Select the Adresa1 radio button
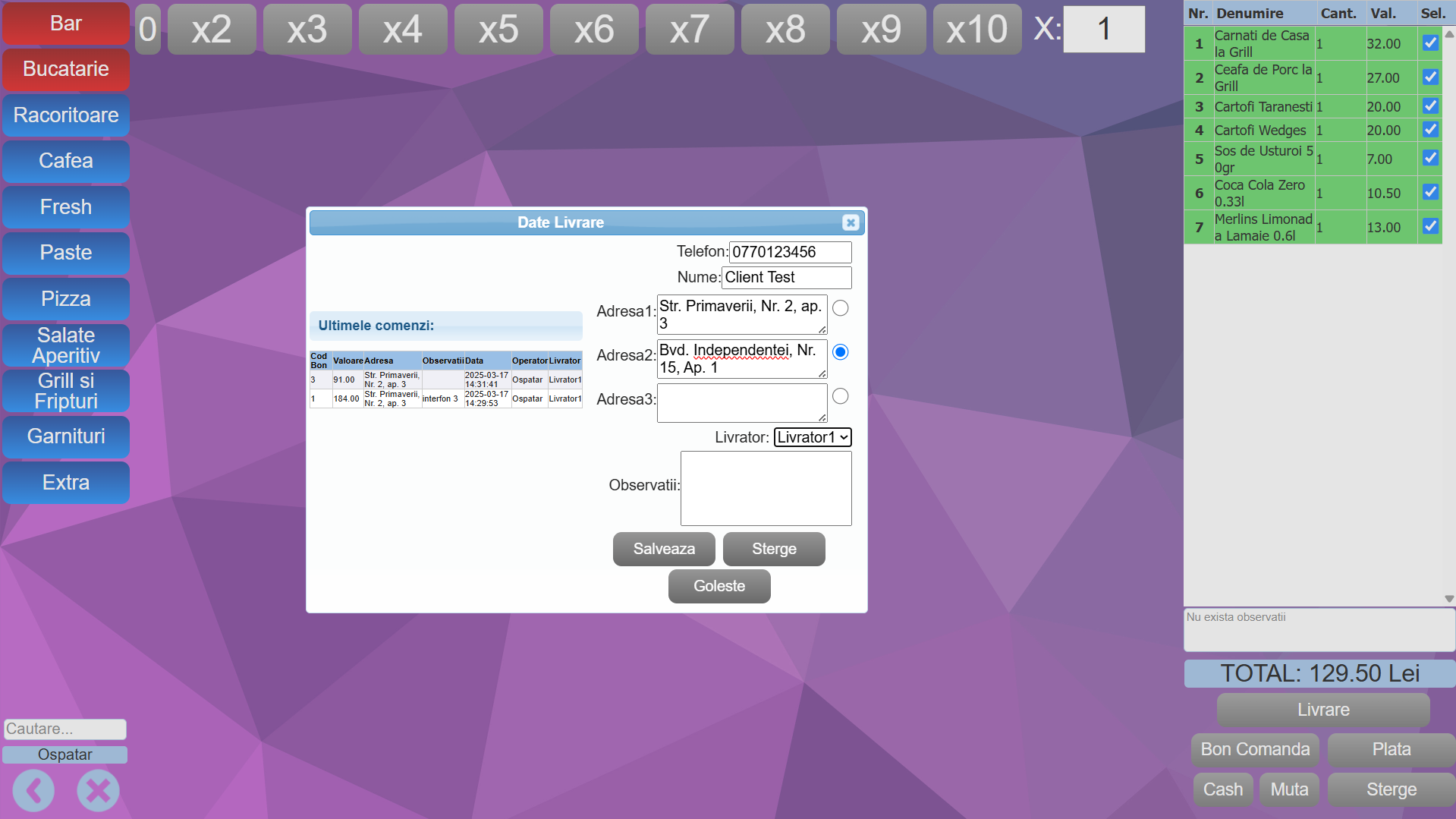Viewport: 1456px width, 819px height. click(840, 308)
